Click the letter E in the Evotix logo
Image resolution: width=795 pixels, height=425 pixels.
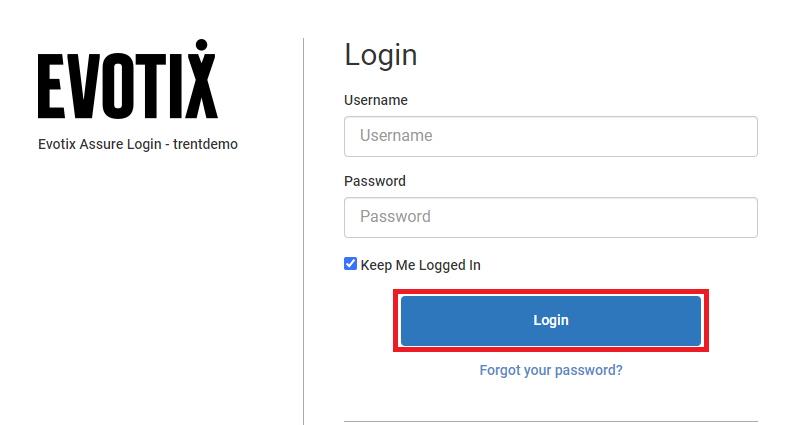(51, 86)
